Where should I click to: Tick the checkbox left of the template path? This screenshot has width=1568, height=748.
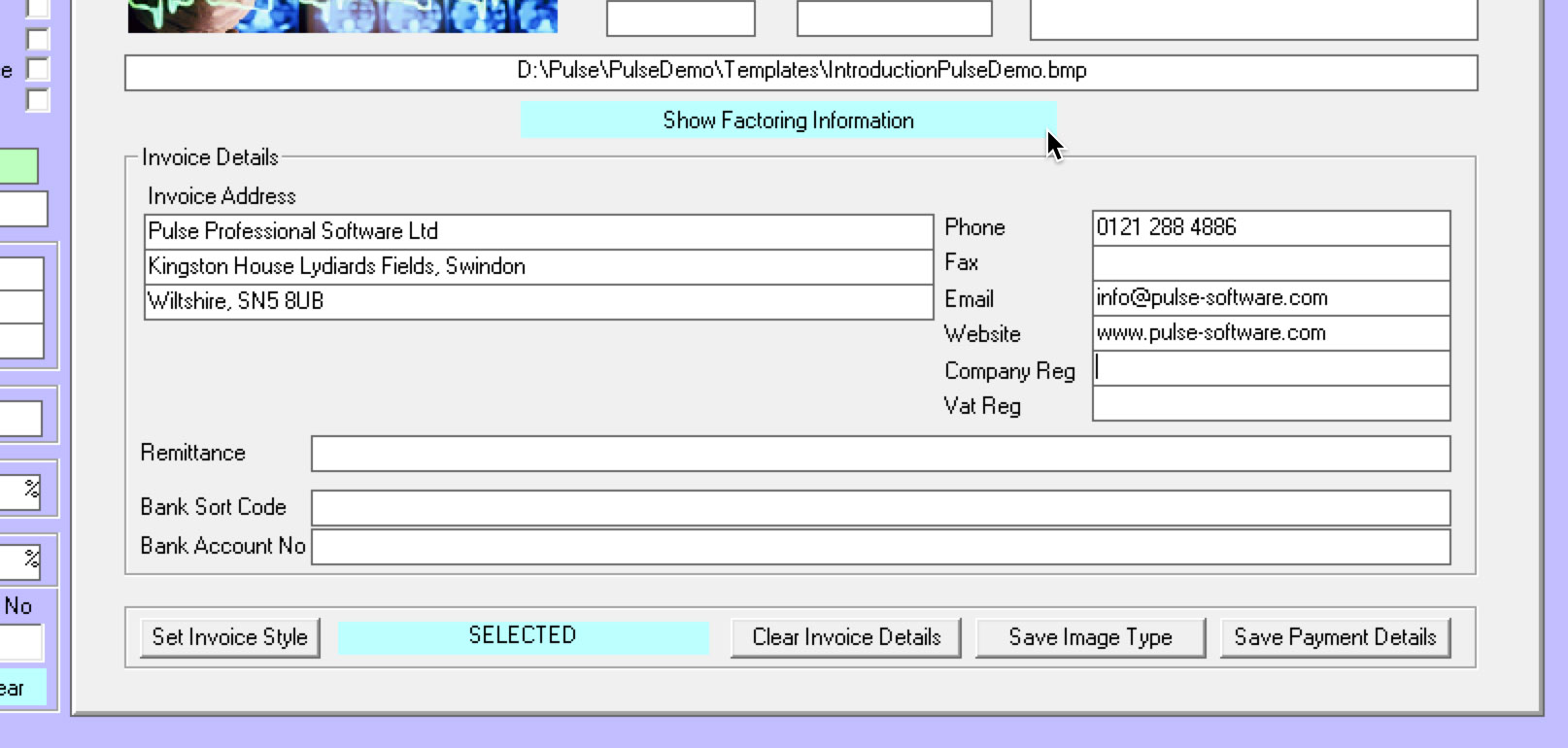pos(37,69)
